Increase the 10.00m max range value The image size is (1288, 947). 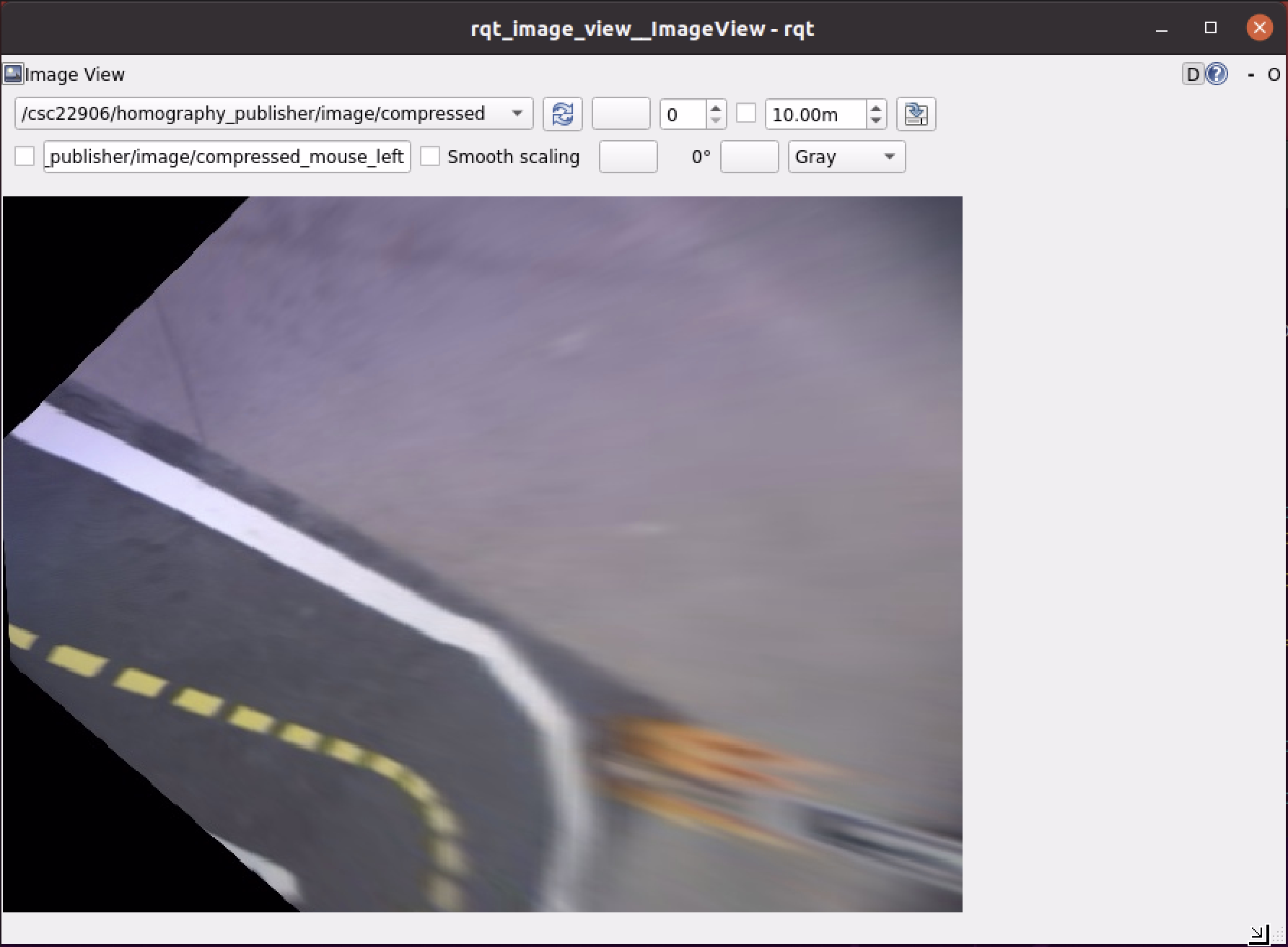coord(875,108)
